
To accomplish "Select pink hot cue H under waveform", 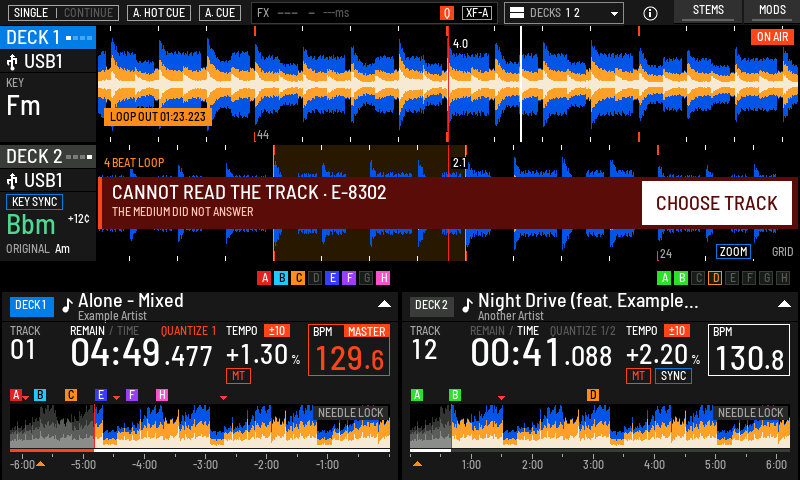I will (383, 278).
